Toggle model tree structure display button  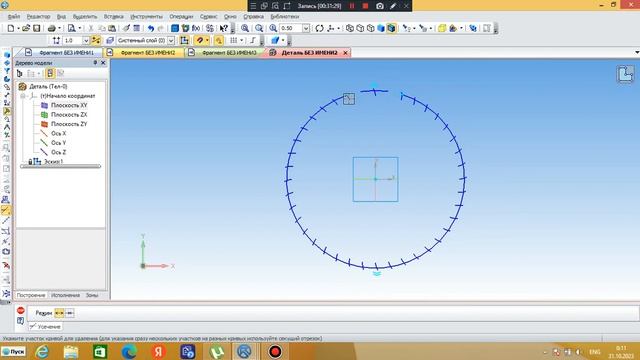point(50,73)
